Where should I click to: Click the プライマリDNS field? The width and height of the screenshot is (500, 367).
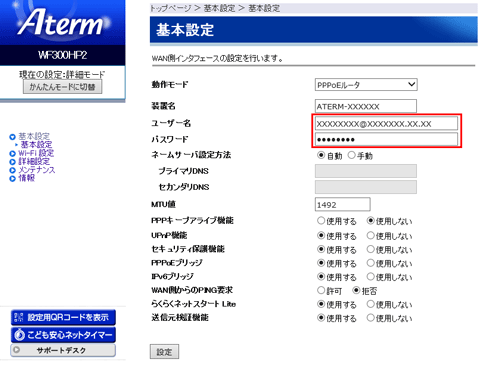[x=366, y=171]
